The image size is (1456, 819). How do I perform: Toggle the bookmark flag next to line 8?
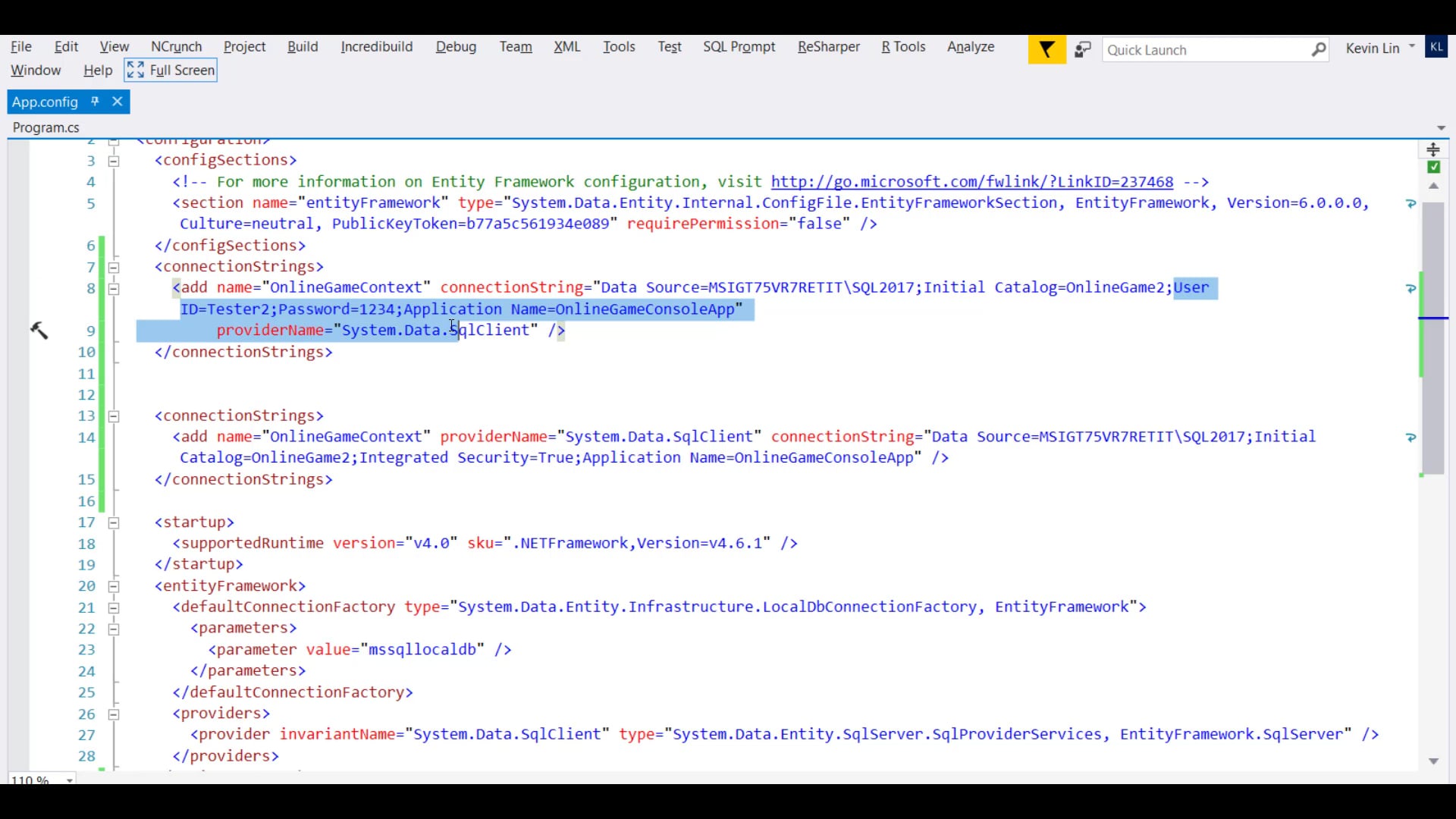coord(1410,288)
